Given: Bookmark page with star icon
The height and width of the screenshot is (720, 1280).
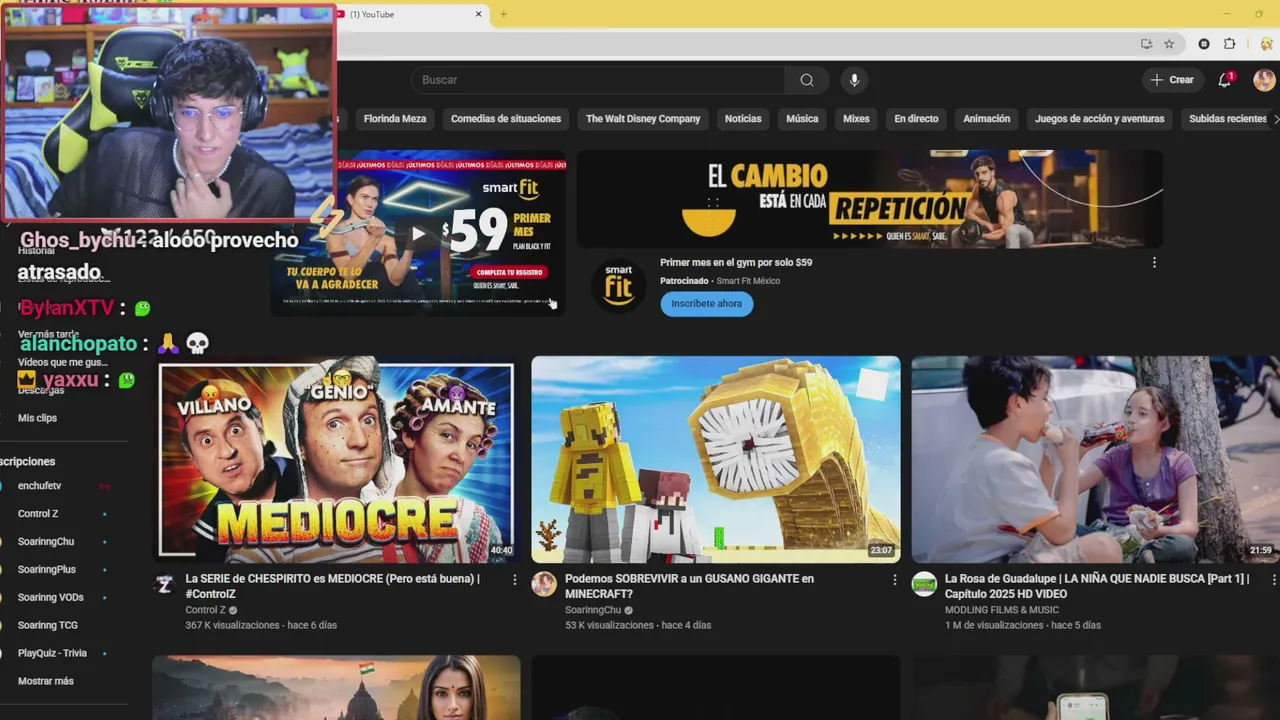Looking at the screenshot, I should click(1169, 44).
